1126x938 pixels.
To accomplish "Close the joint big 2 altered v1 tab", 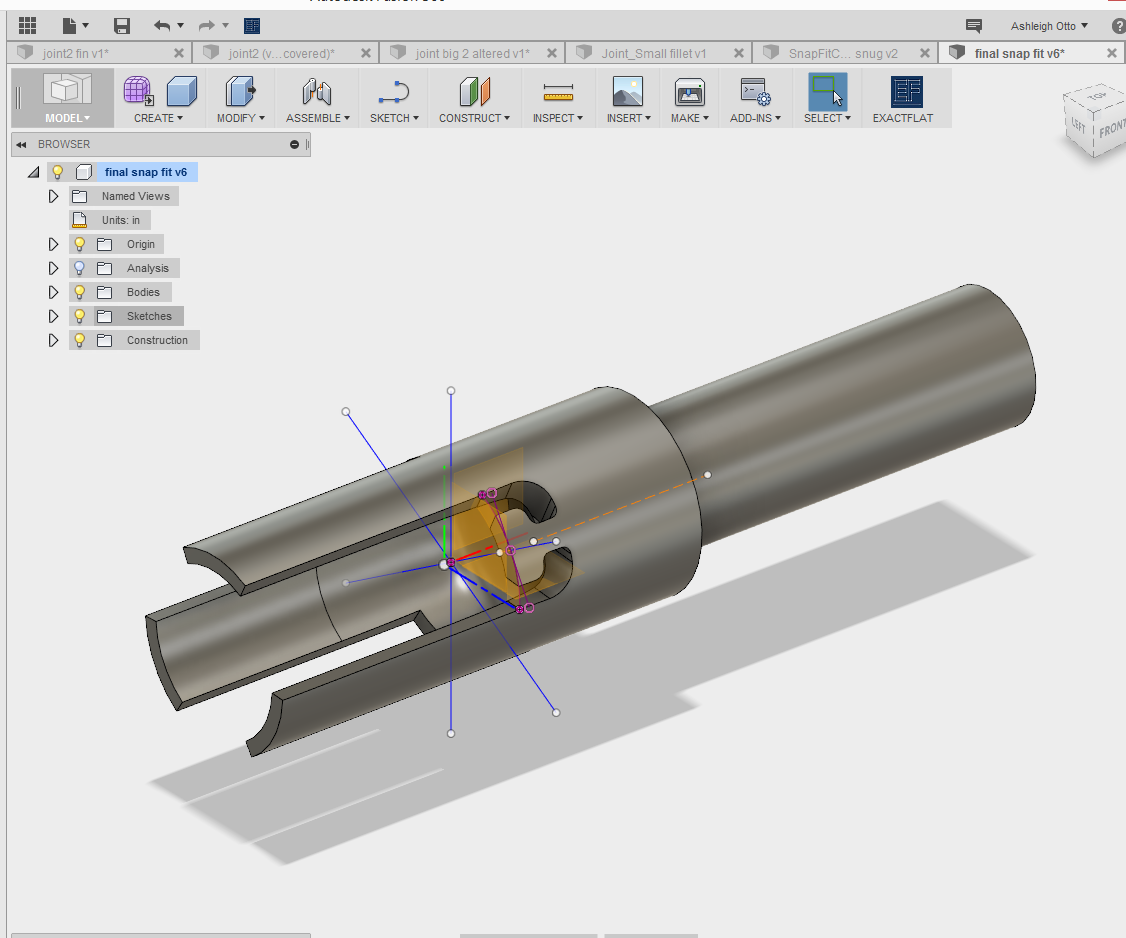I will click(552, 53).
